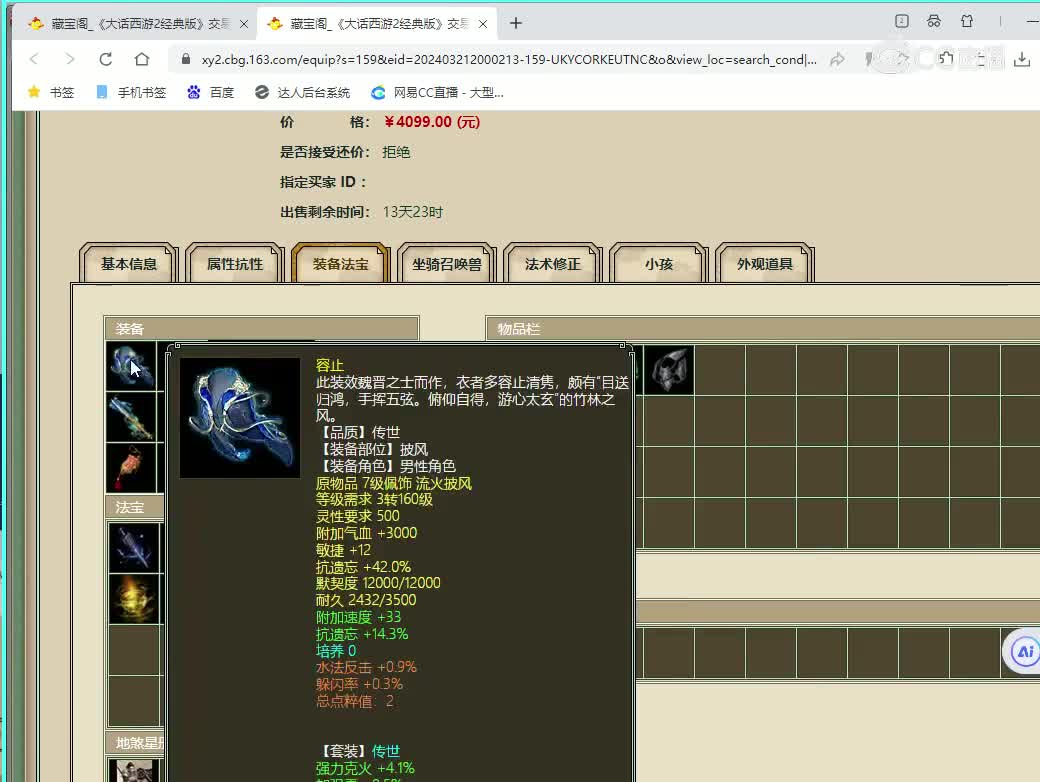Open the 坐骑召唤兽 tab
The height and width of the screenshot is (782, 1040).
[x=446, y=264]
